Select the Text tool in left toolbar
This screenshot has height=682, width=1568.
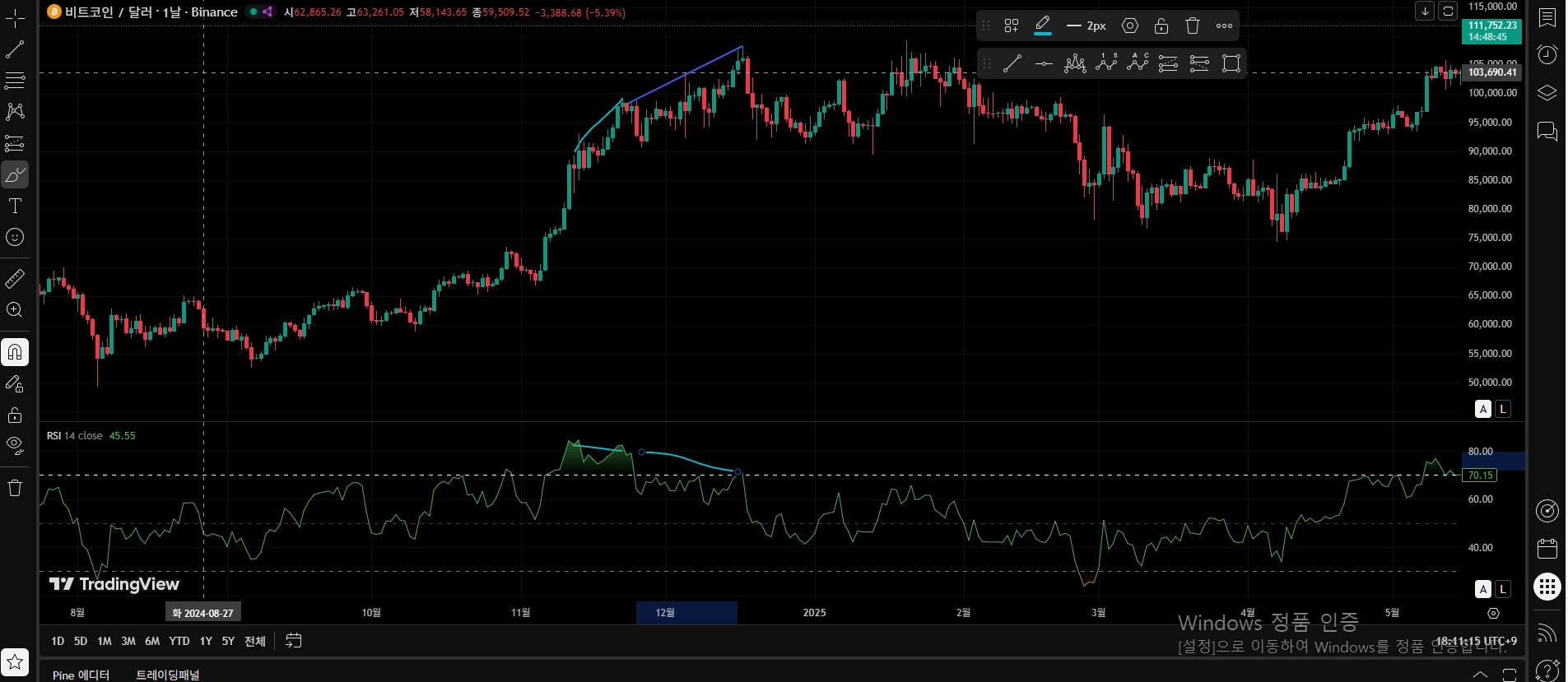[x=15, y=206]
